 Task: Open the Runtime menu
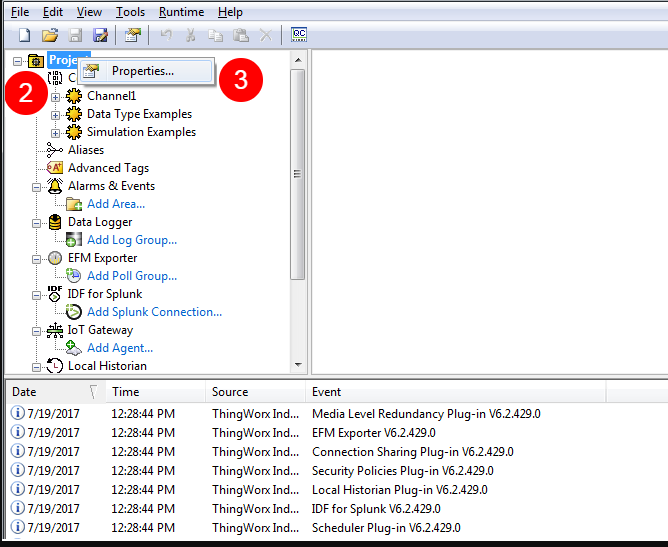pos(181,12)
